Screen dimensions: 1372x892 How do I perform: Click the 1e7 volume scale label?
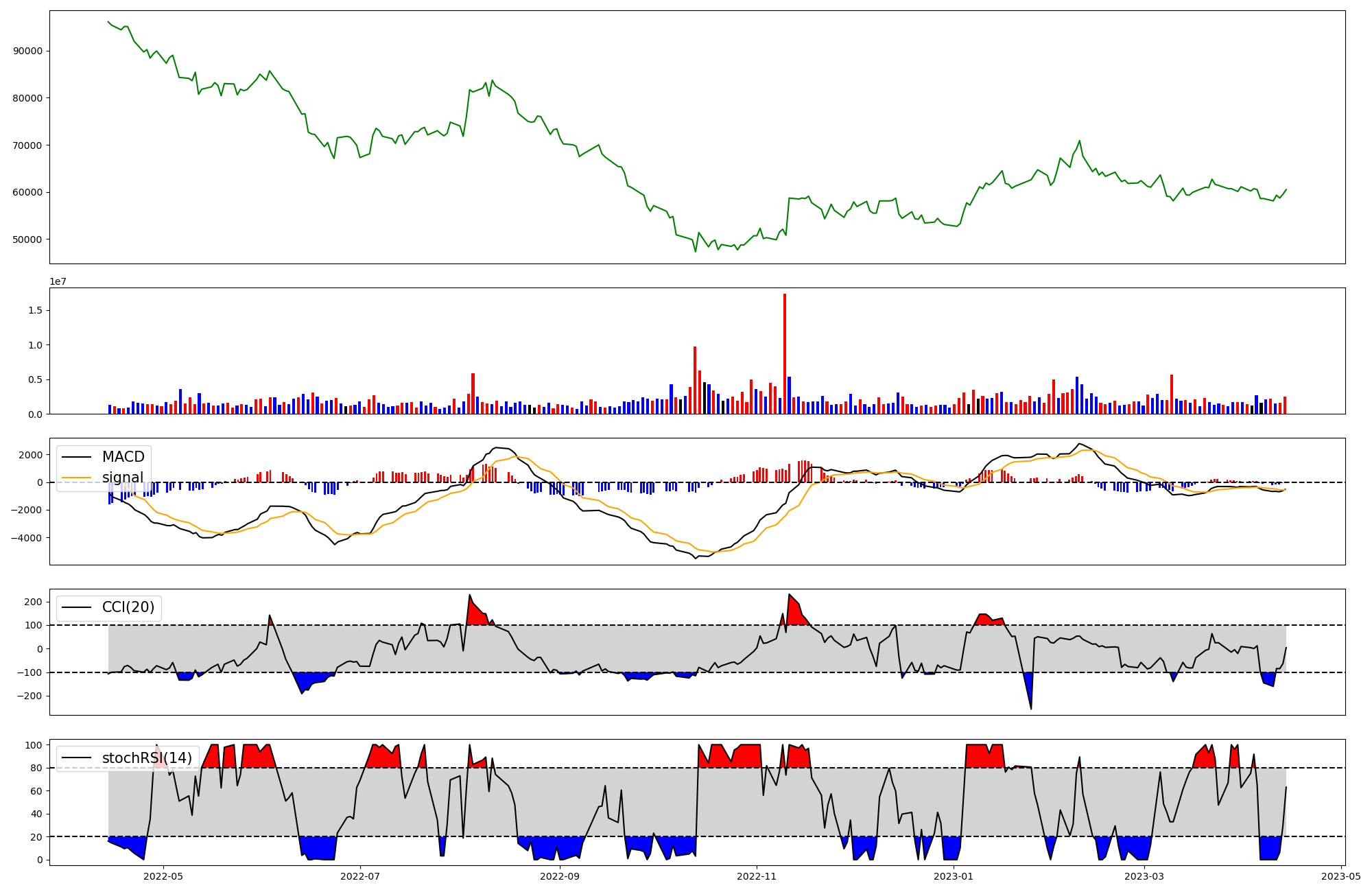[58, 281]
